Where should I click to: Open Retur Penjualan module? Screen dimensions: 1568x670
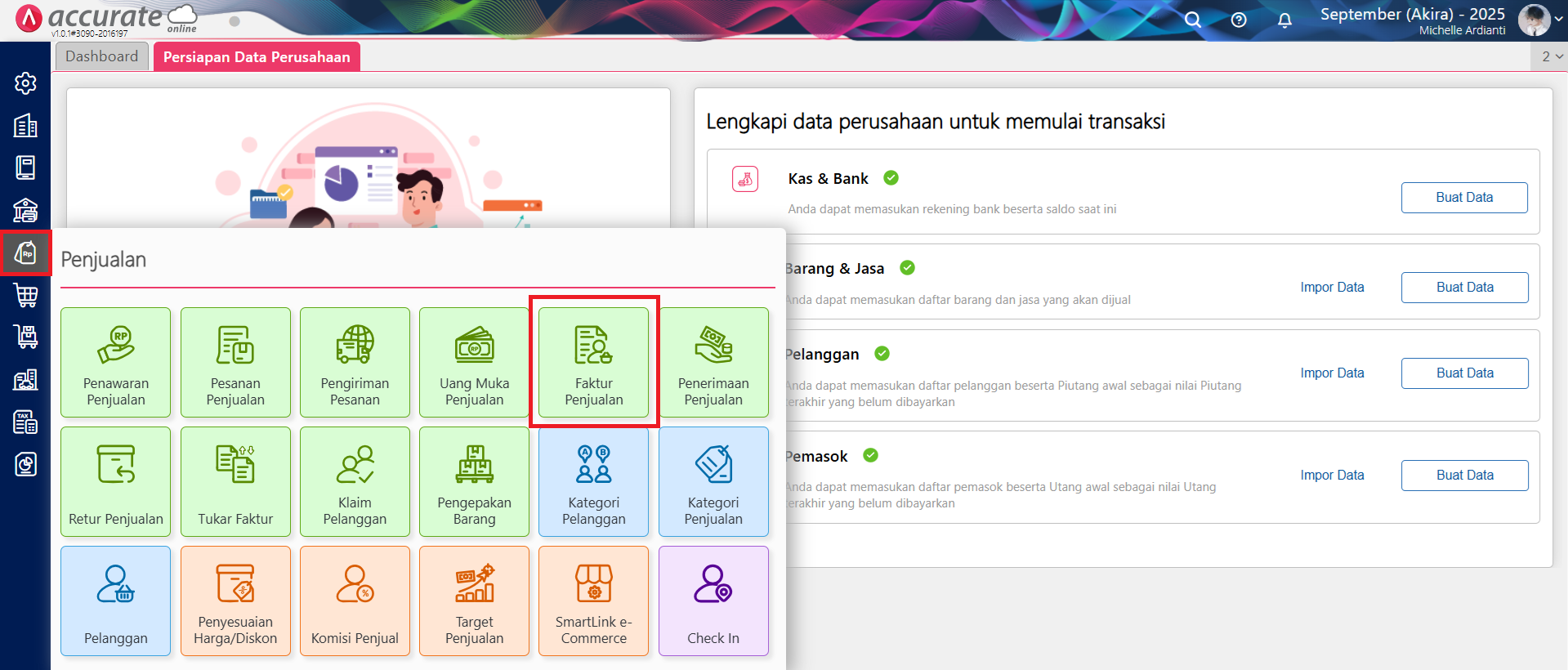click(115, 481)
